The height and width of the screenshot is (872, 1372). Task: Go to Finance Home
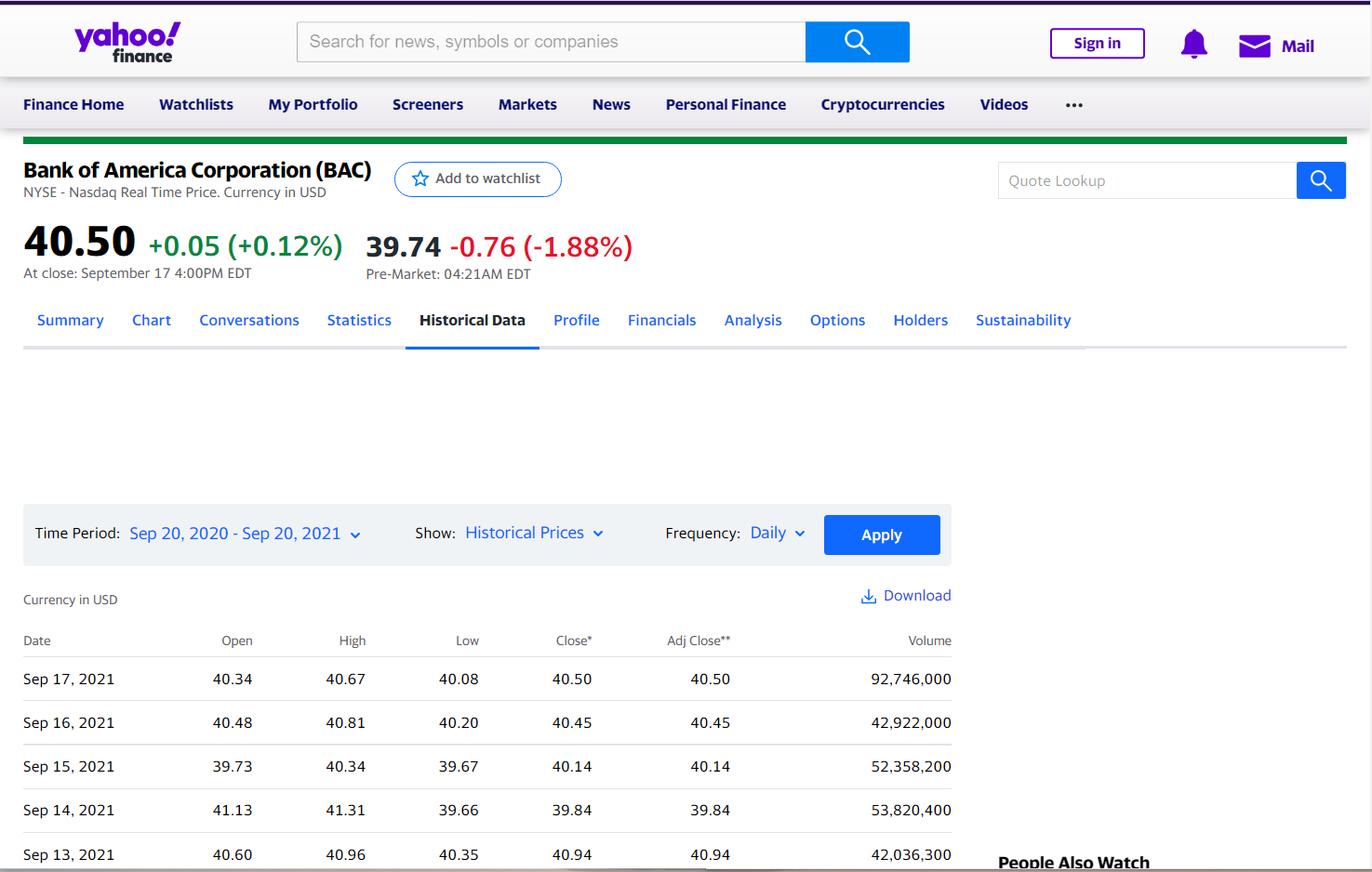coord(73,105)
